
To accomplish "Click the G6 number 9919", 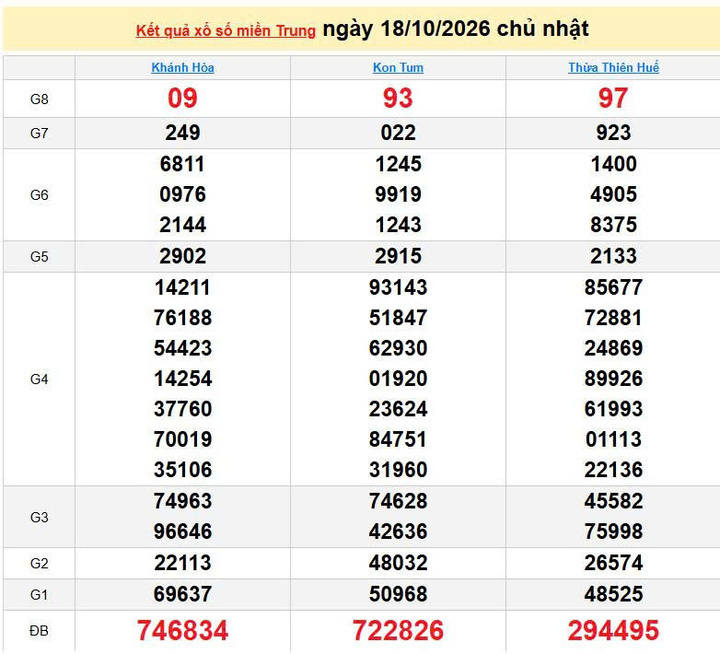I will [398, 194].
